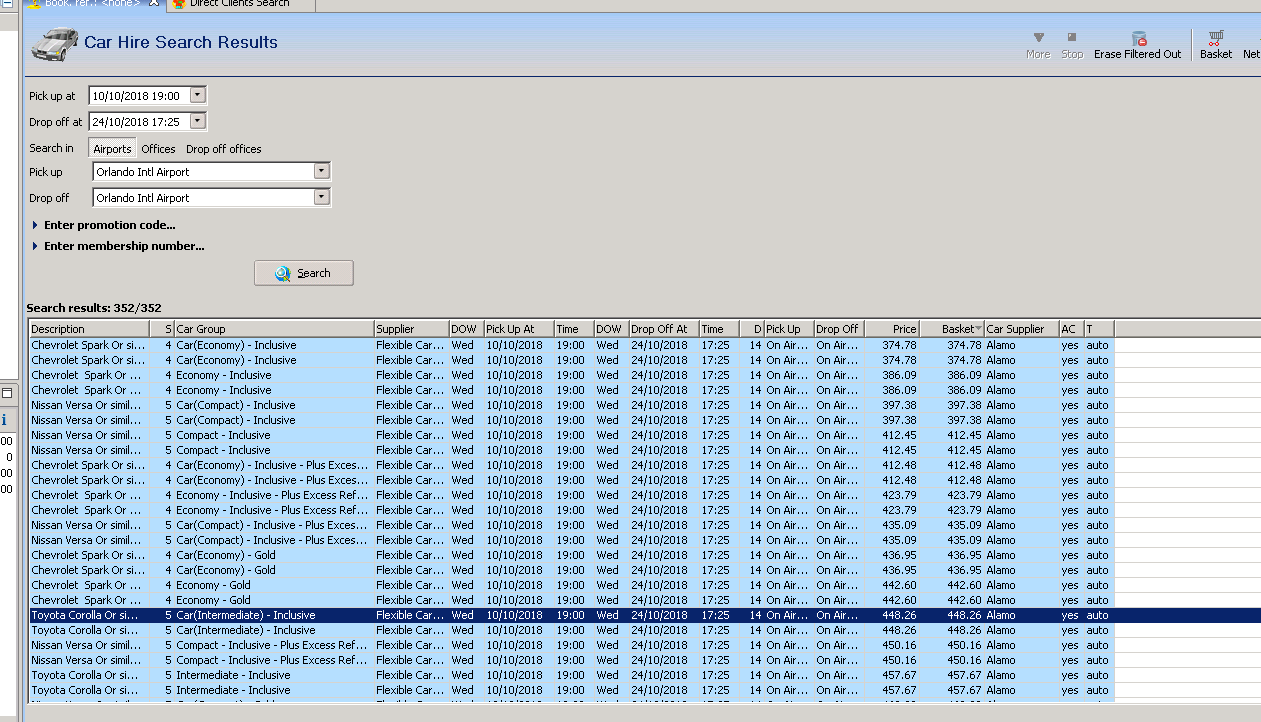Open the More toolbar menu arrow

[x=1038, y=38]
